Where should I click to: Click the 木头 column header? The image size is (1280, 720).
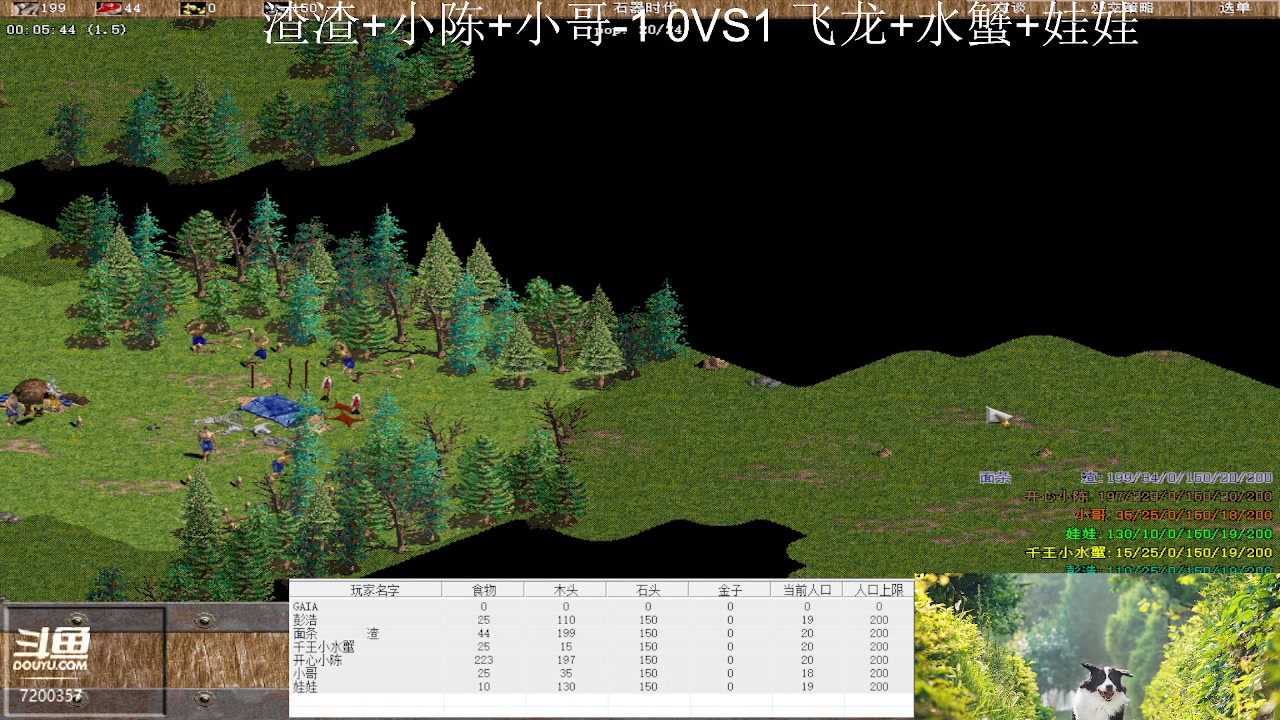click(566, 590)
